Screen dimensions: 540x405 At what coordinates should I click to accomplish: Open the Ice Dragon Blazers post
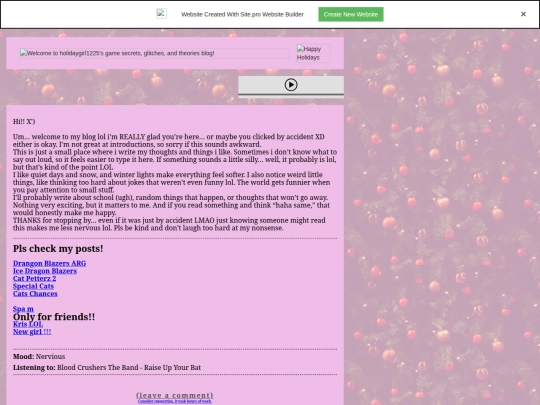pos(45,271)
